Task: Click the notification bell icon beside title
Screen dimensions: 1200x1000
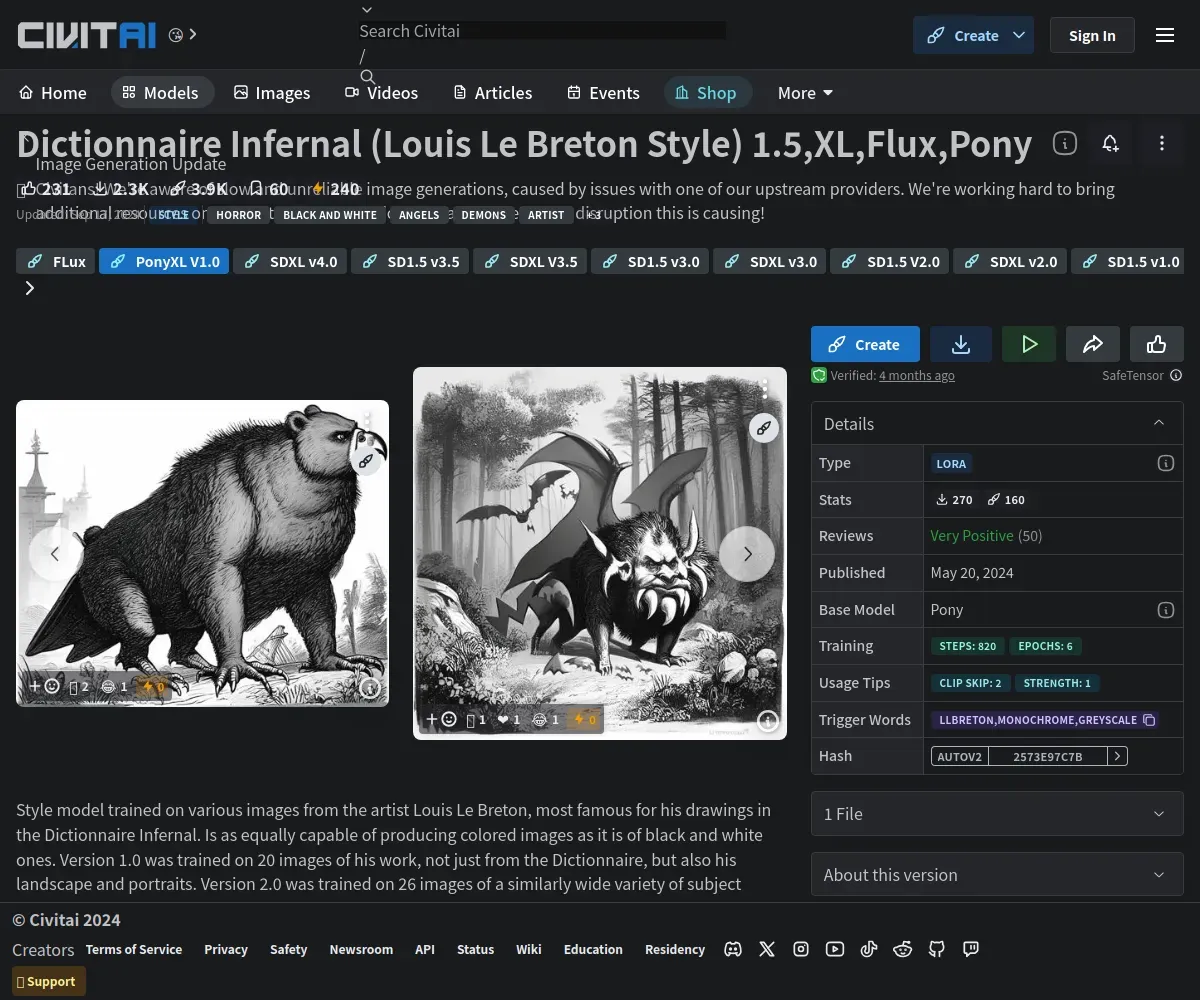Action: point(1110,143)
